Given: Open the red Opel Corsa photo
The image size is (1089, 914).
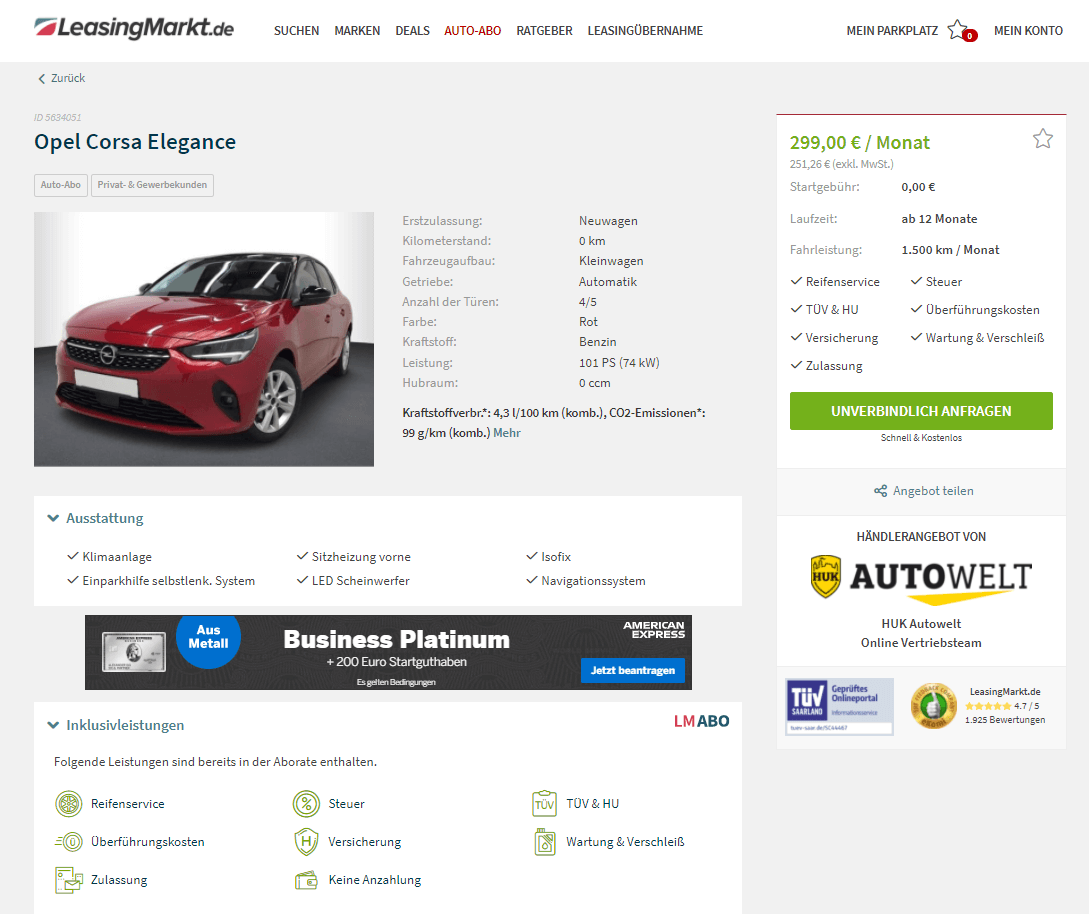Looking at the screenshot, I should click(204, 339).
